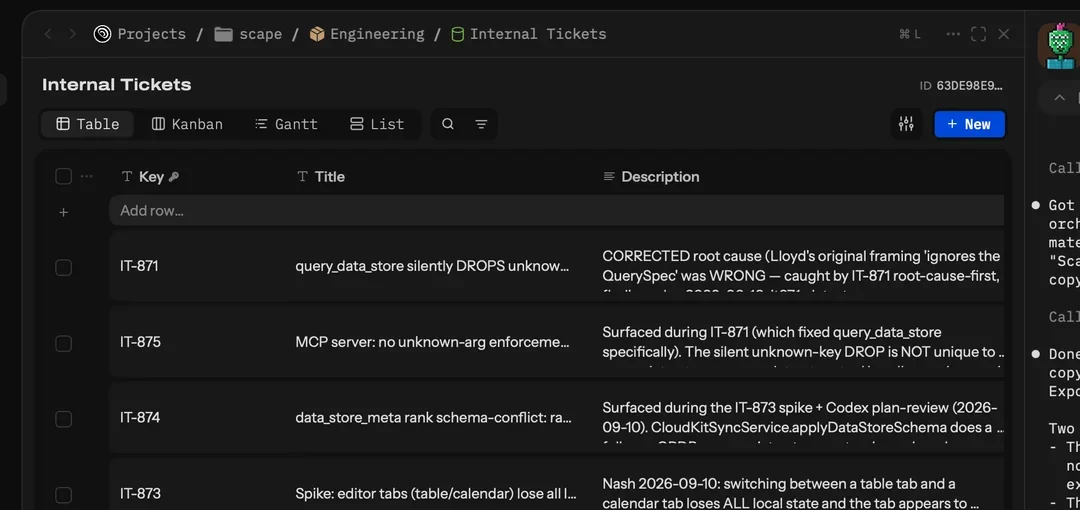
Task: Open search with the magnifier icon
Action: 448,124
